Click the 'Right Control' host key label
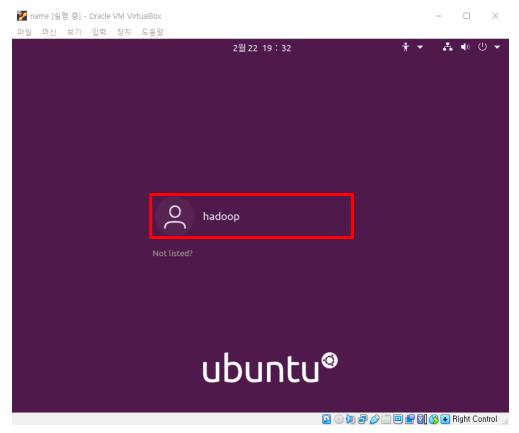 click(475, 419)
